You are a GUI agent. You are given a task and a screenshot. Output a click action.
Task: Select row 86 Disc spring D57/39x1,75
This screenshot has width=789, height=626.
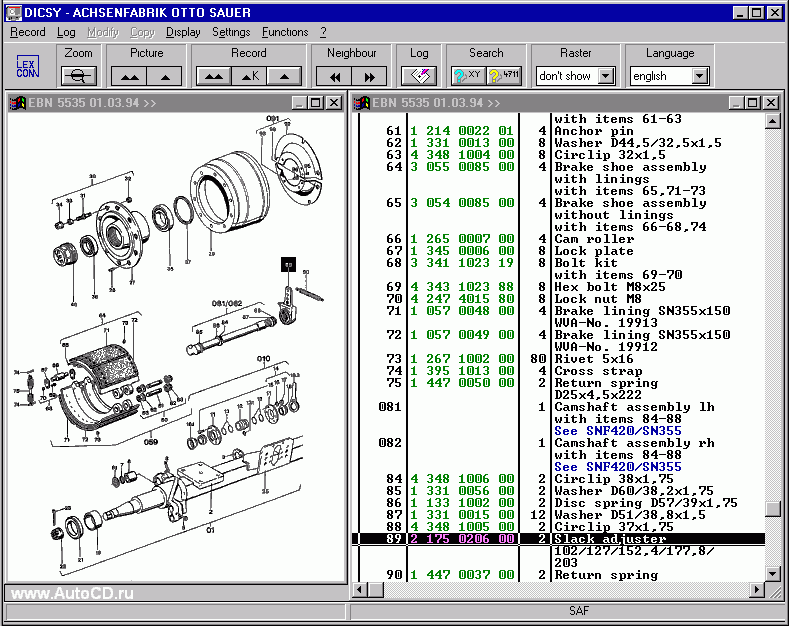coord(559,503)
